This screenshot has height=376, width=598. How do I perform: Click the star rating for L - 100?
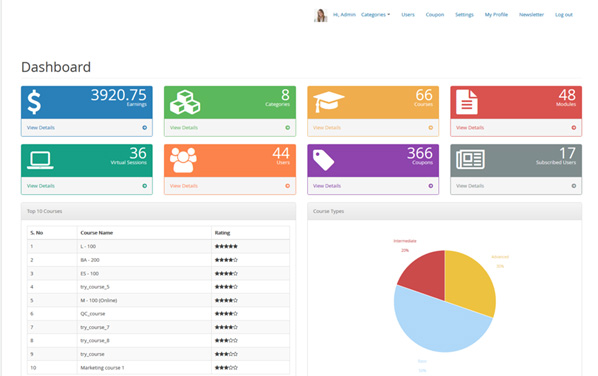point(226,246)
